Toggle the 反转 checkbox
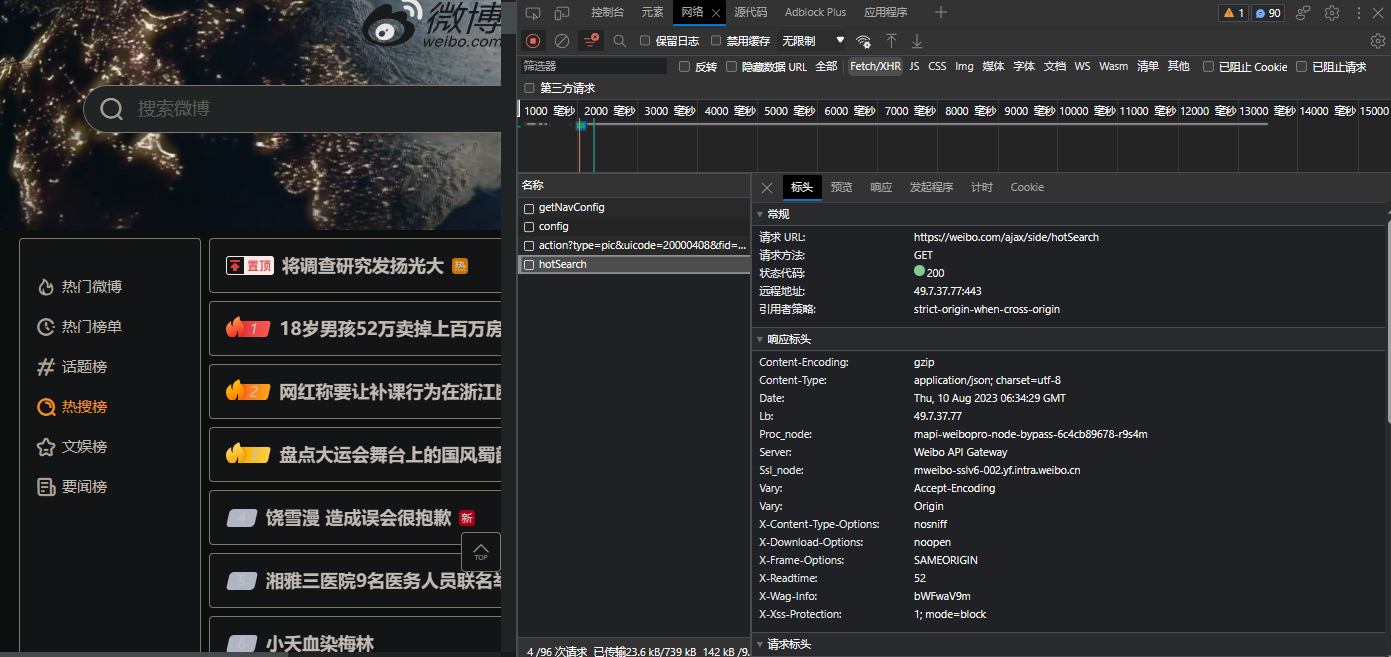 click(x=685, y=67)
